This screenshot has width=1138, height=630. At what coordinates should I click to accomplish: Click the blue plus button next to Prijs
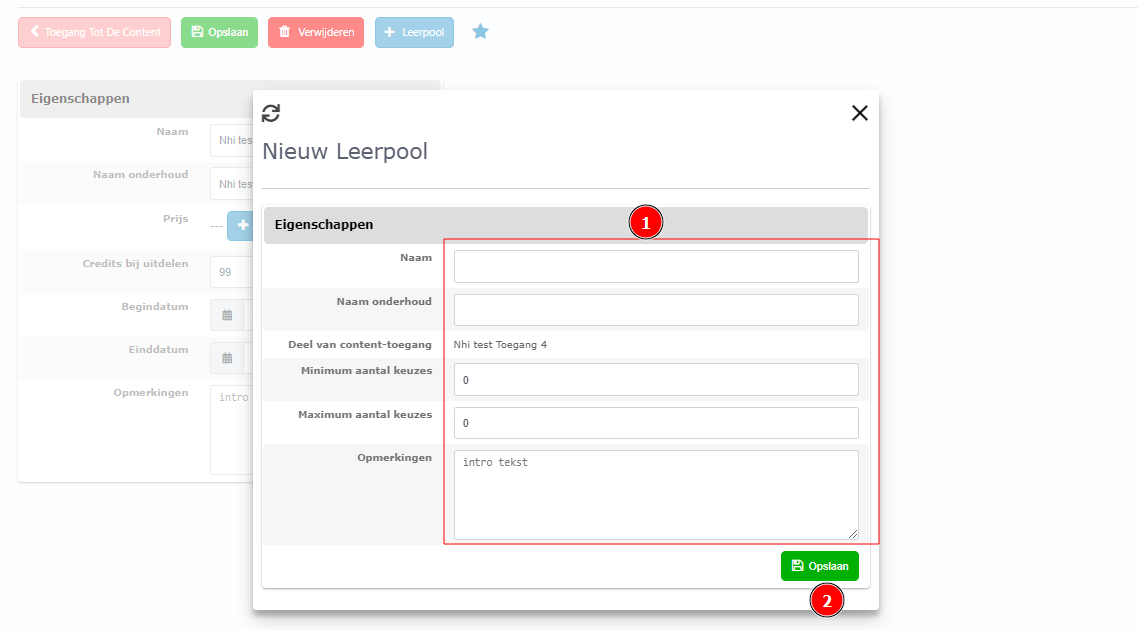click(x=240, y=226)
